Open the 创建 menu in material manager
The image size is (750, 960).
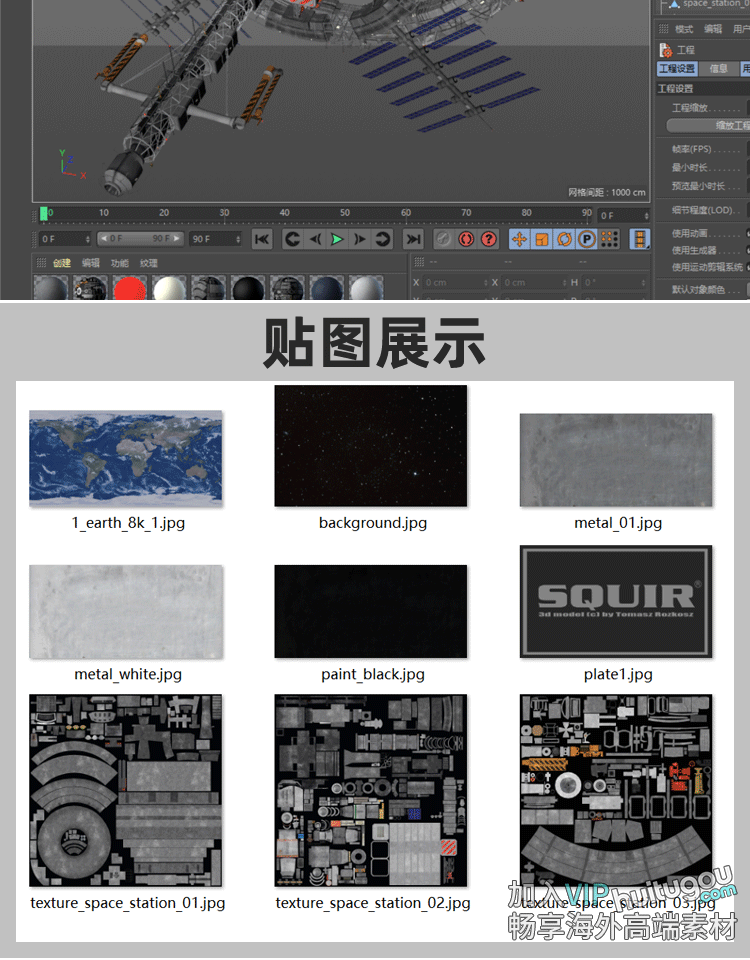click(x=62, y=263)
